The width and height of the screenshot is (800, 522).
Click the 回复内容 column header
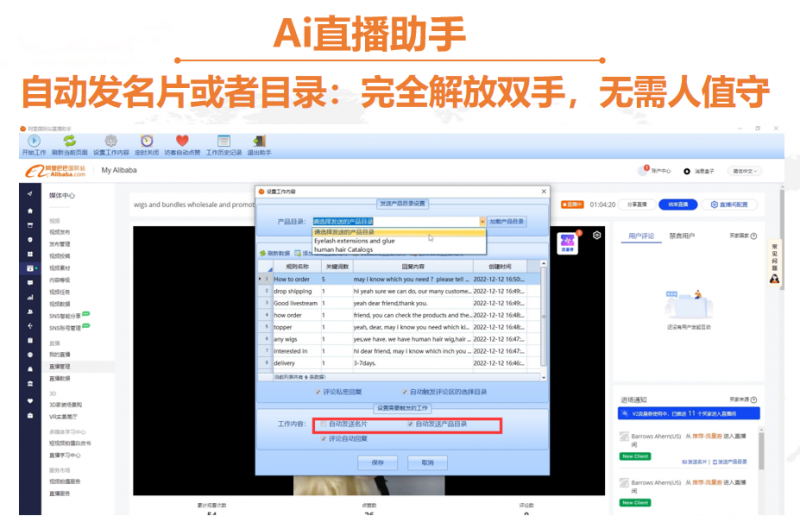pyautogui.click(x=413, y=266)
